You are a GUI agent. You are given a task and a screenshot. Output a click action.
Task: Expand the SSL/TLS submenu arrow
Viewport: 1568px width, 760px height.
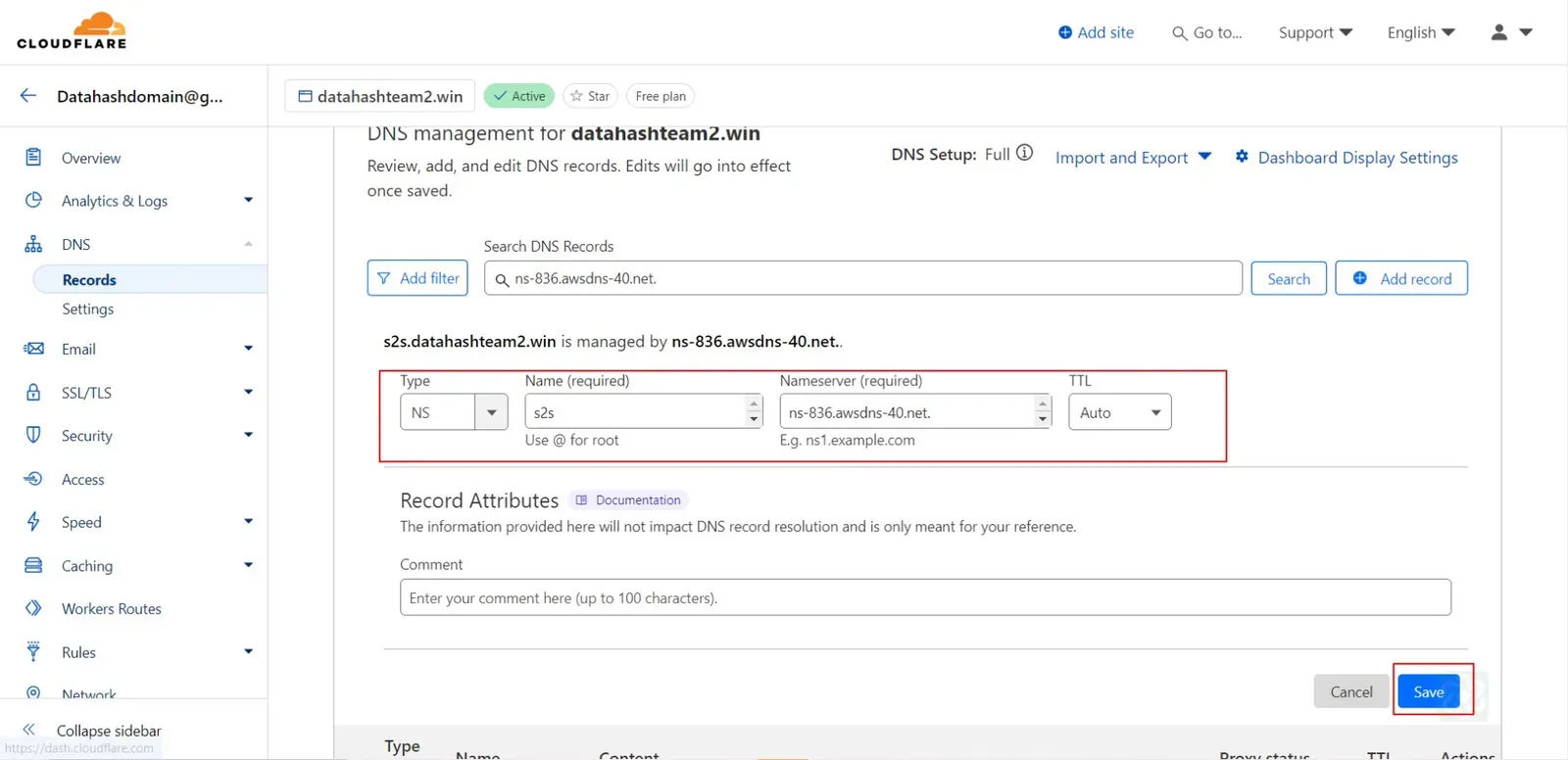click(248, 392)
